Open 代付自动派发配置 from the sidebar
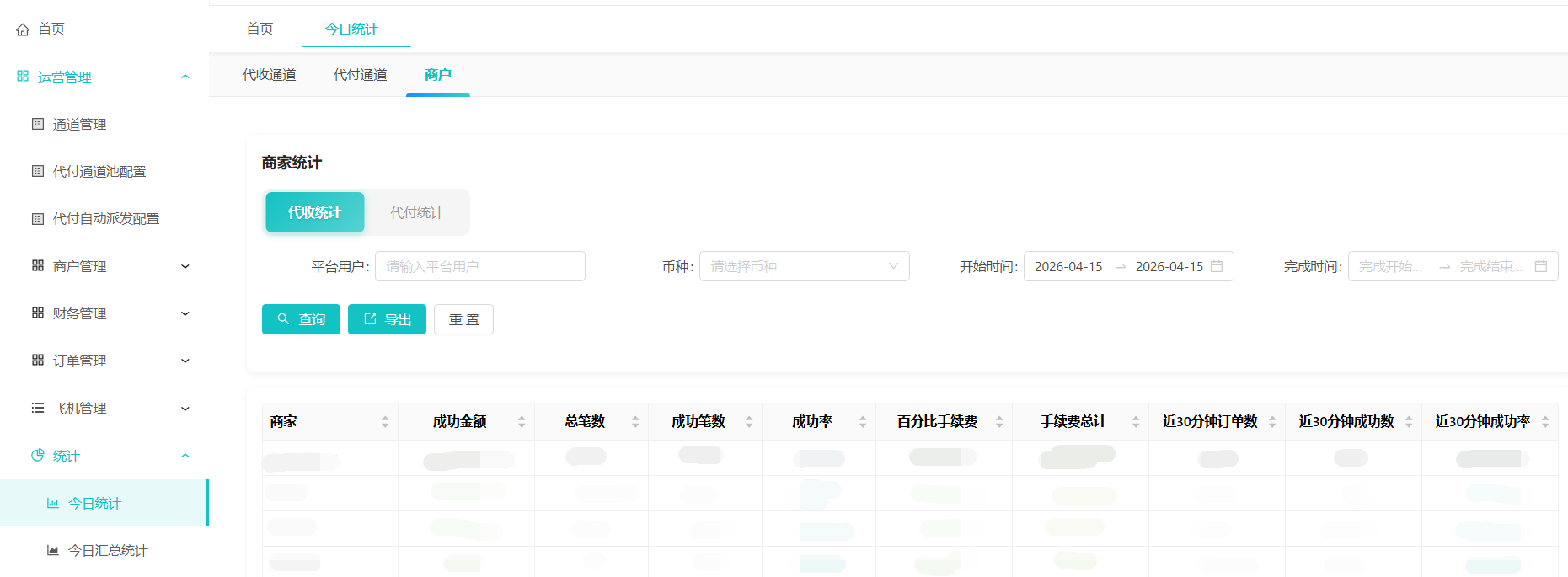Screen dimensions: 1568x577 click(104, 219)
